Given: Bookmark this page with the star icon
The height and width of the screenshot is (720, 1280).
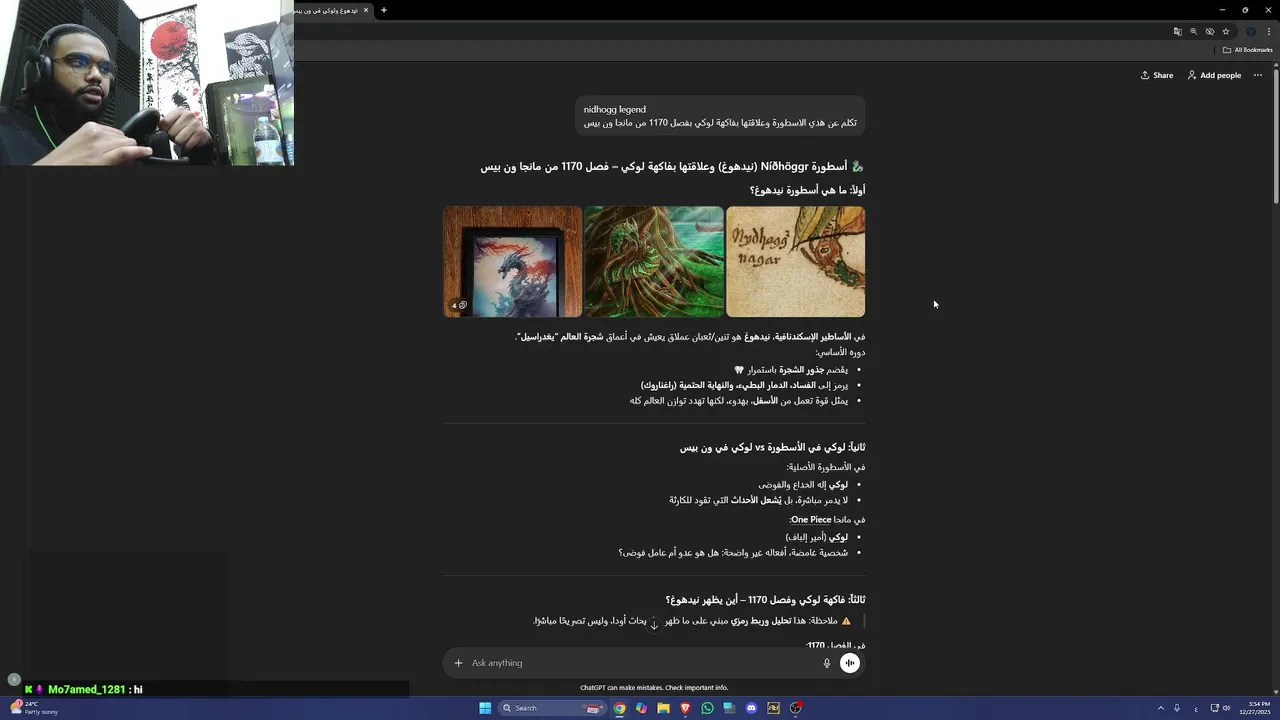Looking at the screenshot, I should coord(1225,32).
